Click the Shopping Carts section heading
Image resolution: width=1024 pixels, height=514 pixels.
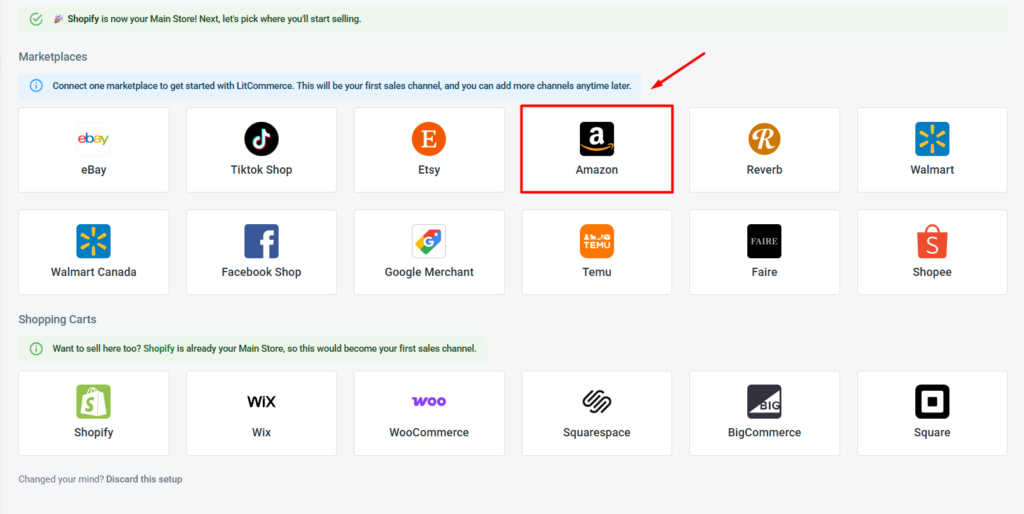(x=57, y=320)
